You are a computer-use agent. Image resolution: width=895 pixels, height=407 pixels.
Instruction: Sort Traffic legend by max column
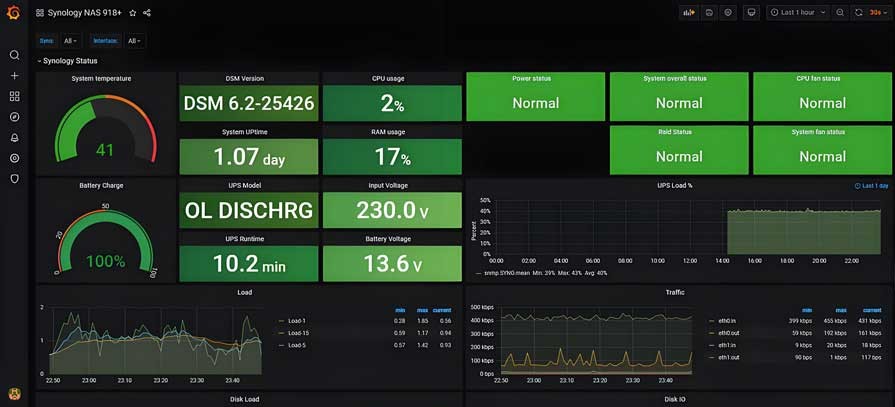[x=841, y=310]
